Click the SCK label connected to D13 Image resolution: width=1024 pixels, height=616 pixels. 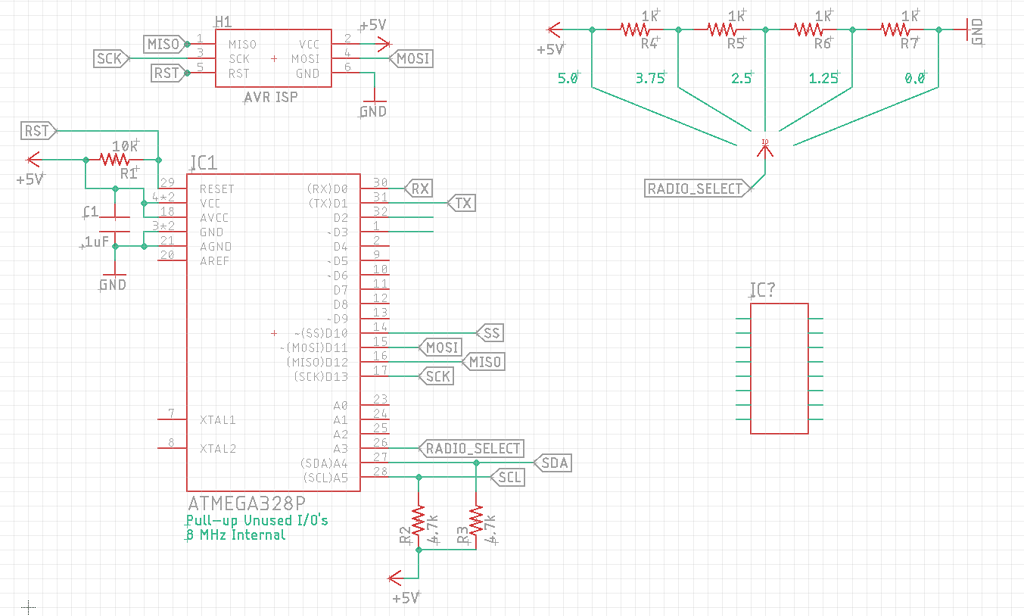point(435,376)
